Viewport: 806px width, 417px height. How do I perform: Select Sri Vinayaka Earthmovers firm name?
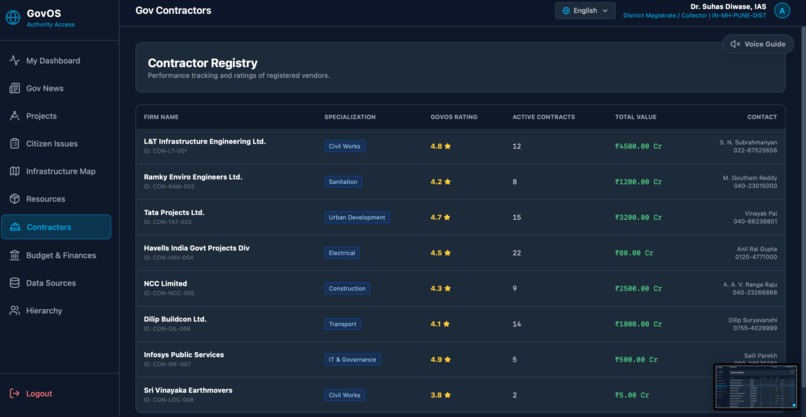(188, 390)
